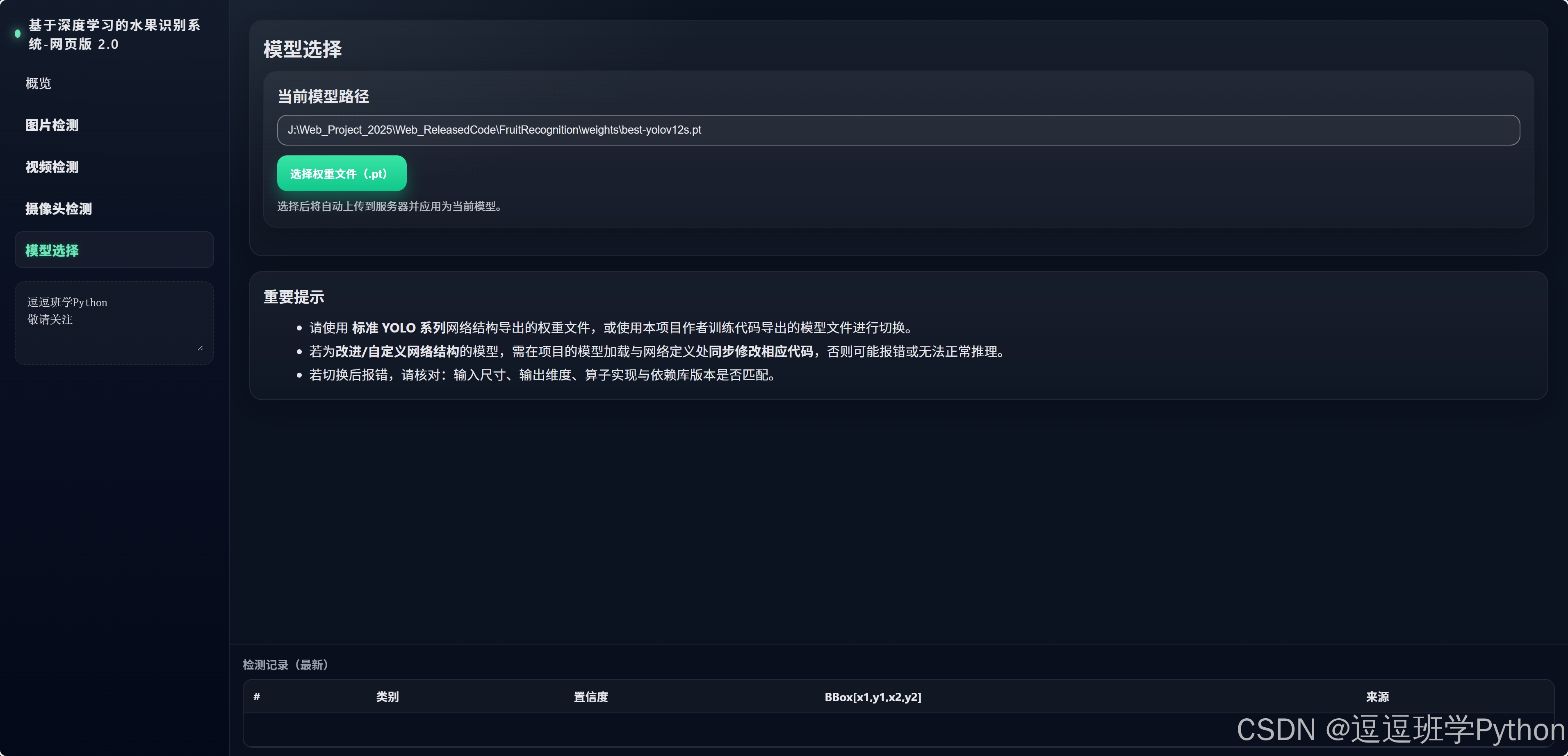Click the 逗逗班学Python note textarea
This screenshot has height=756, width=1568.
point(114,323)
